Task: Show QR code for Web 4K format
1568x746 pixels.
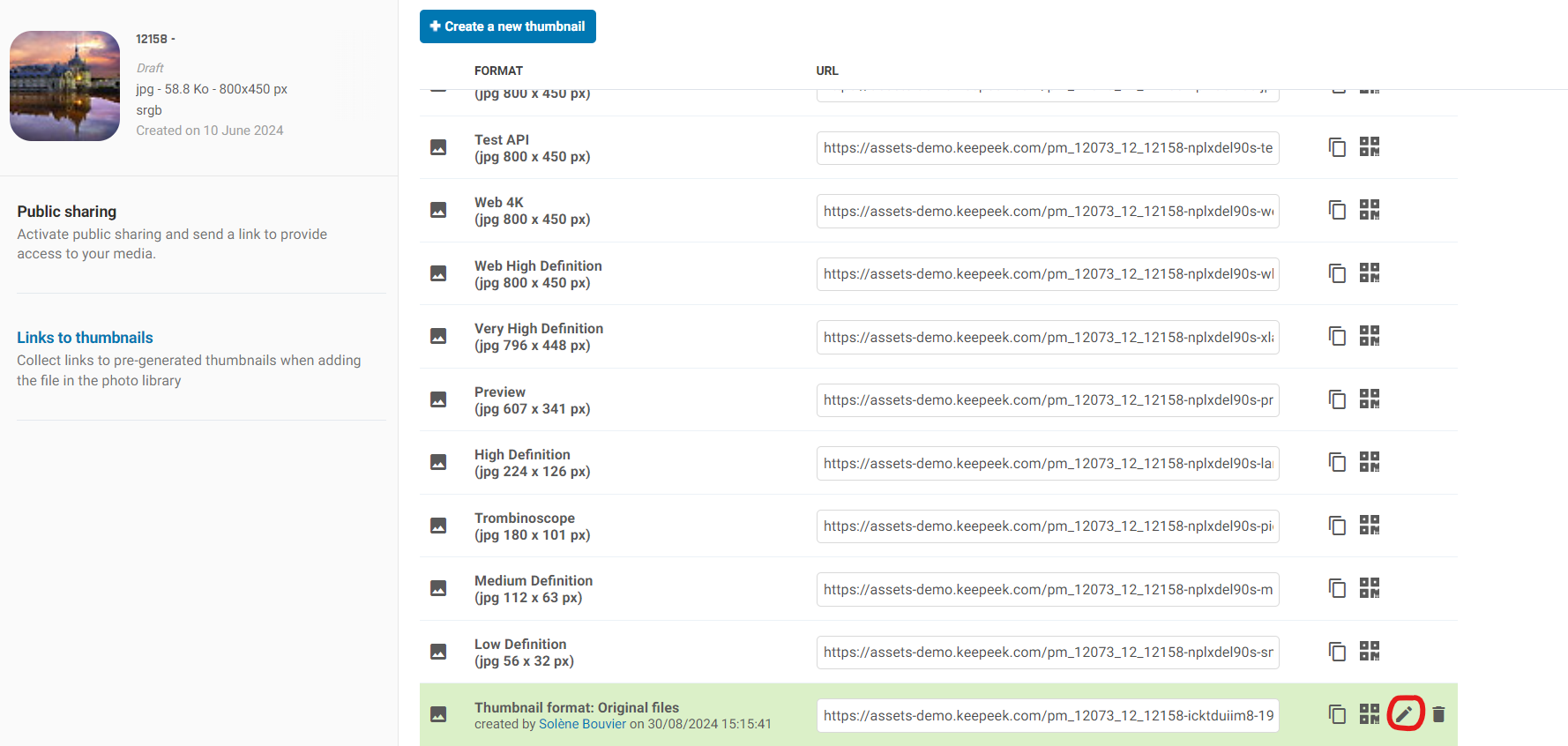Action: pyautogui.click(x=1369, y=210)
